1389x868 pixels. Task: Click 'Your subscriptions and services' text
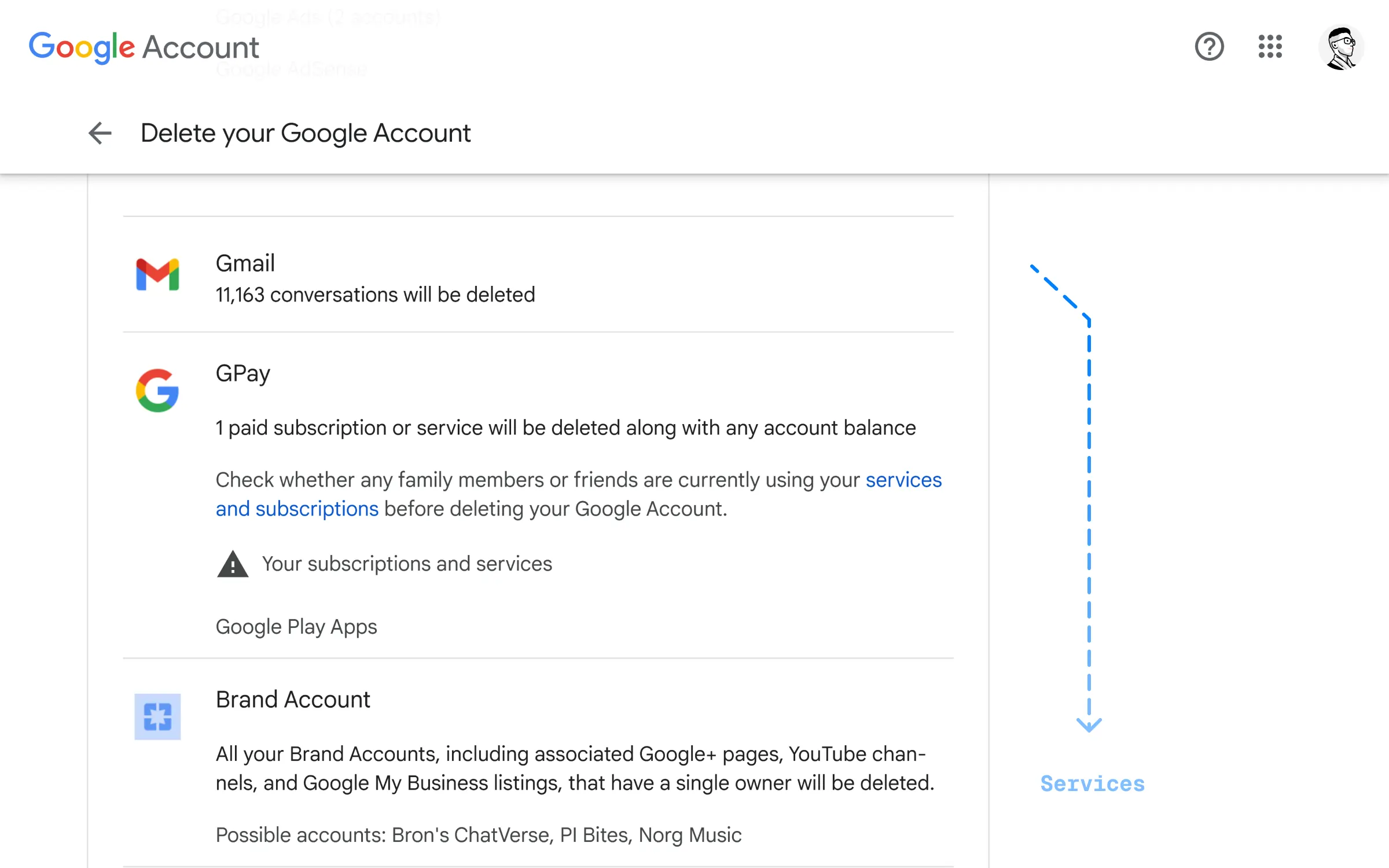coord(407,564)
